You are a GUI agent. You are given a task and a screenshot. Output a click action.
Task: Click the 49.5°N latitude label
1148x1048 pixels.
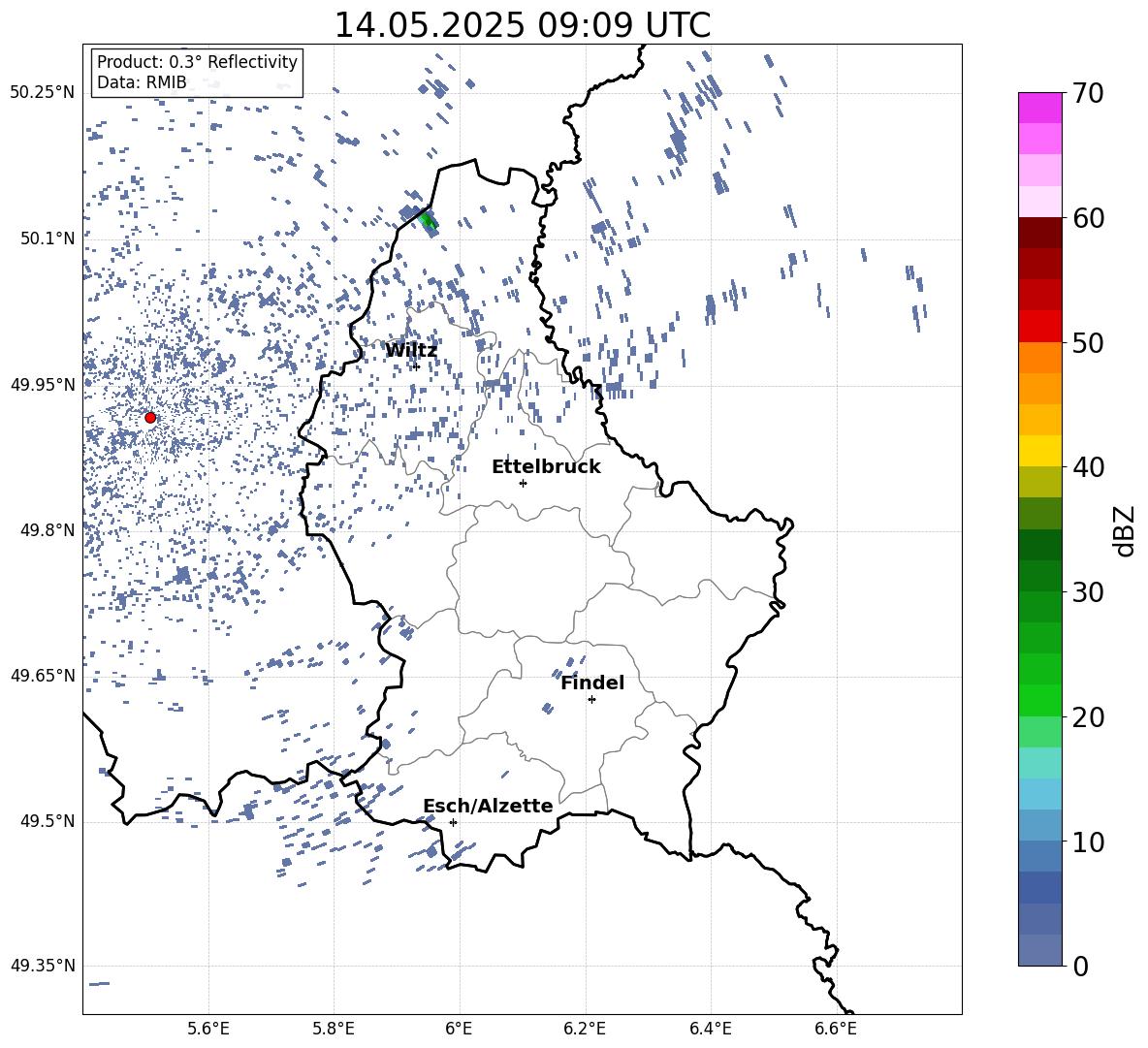pyautogui.click(x=47, y=821)
